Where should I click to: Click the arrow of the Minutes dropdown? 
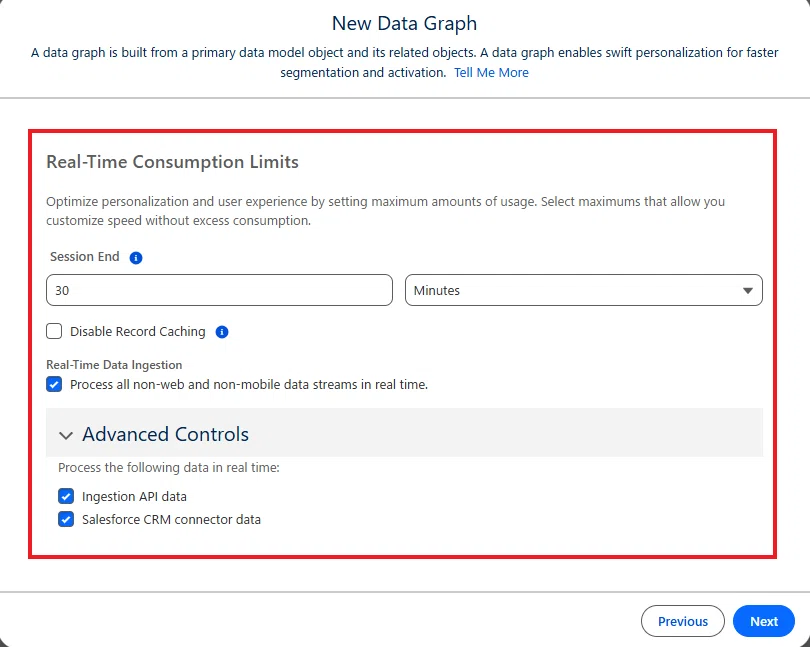[747, 290]
